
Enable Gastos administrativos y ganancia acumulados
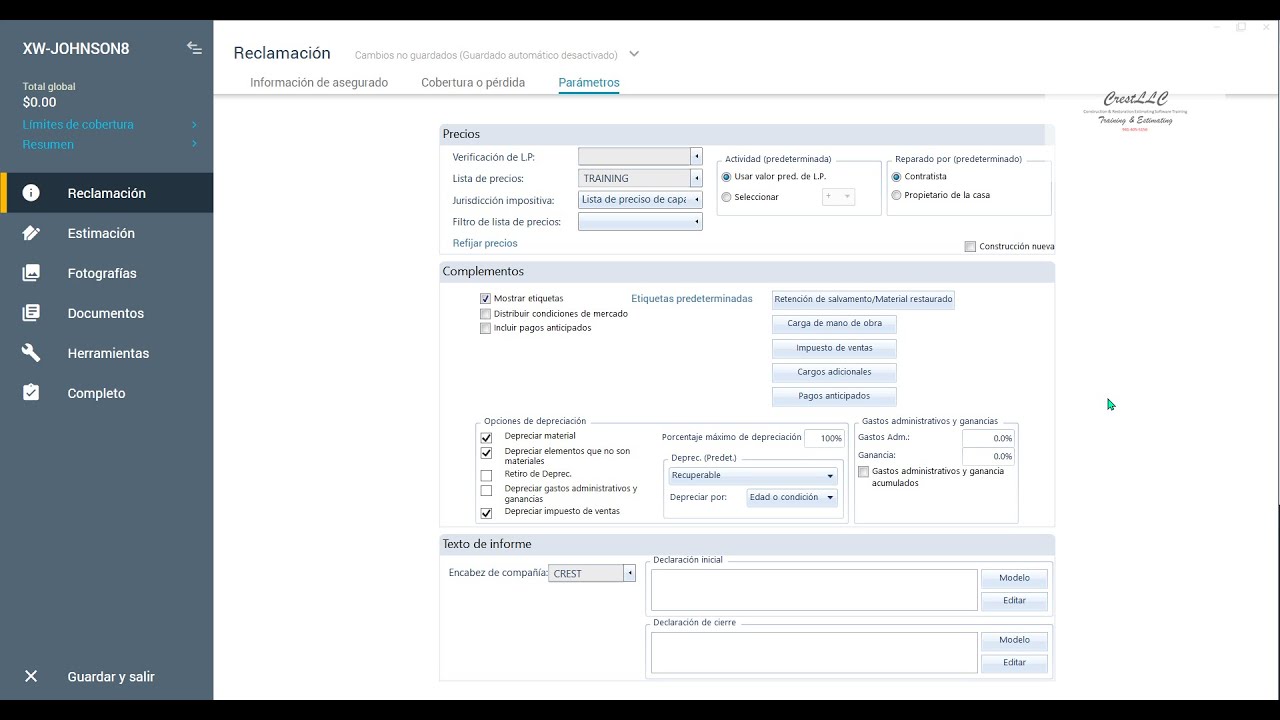(864, 472)
